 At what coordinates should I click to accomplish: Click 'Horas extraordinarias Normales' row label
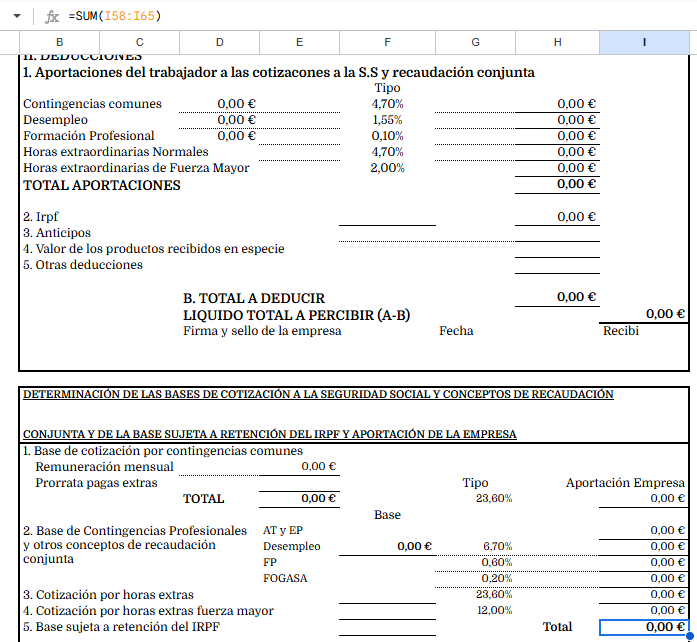pyautogui.click(x=116, y=152)
